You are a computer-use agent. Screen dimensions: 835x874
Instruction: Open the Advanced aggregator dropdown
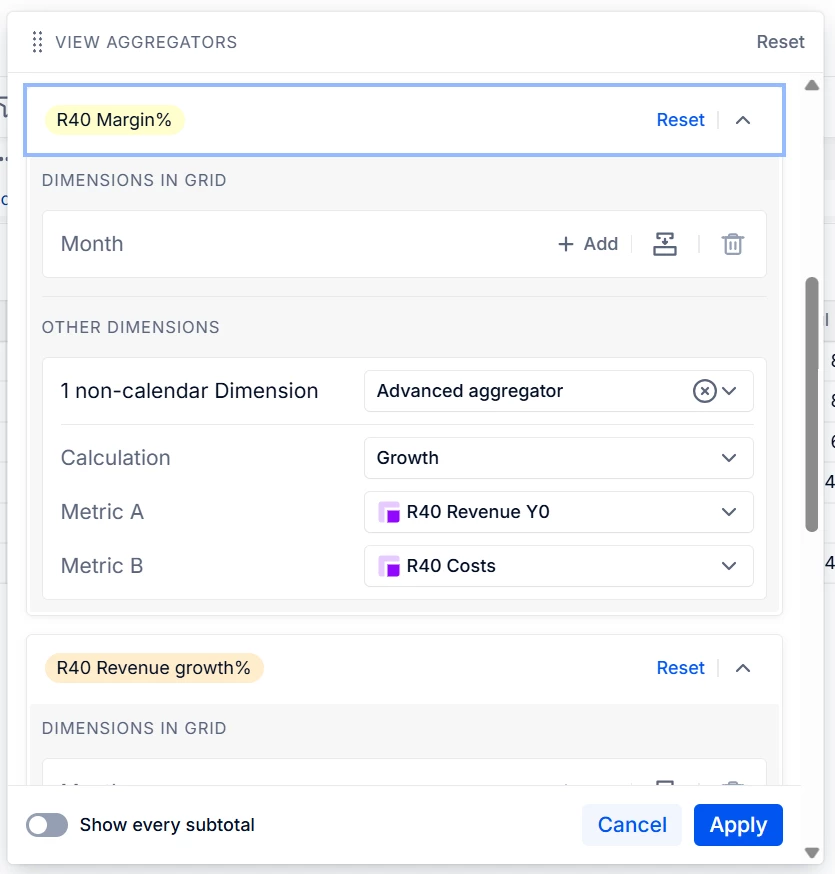pos(730,391)
